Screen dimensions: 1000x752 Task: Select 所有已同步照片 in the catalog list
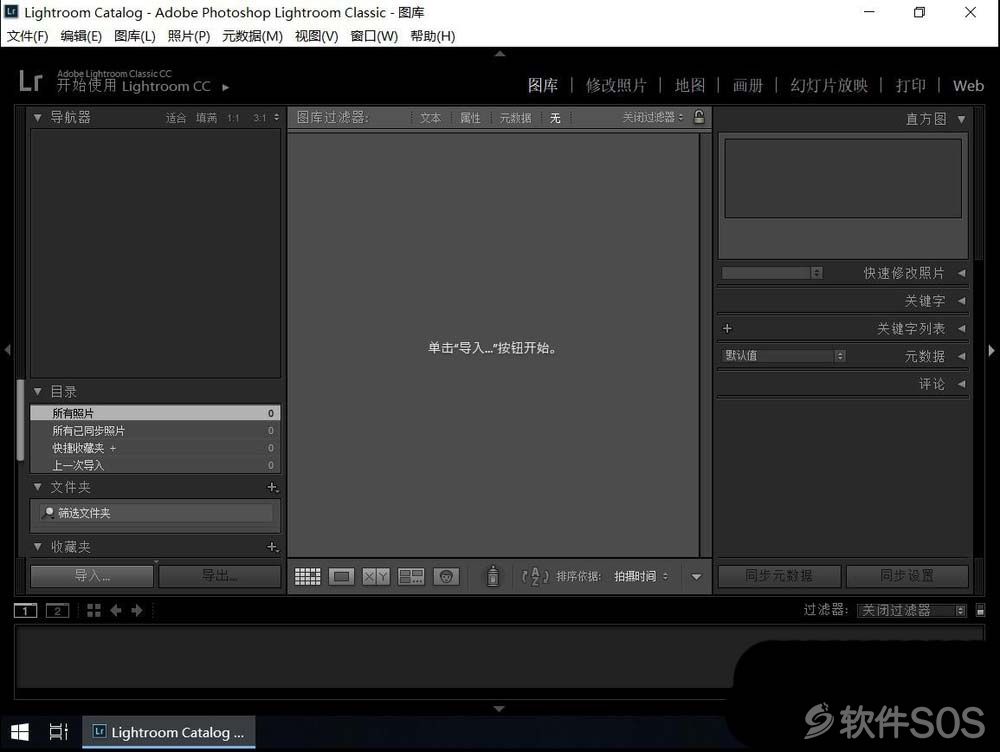coord(155,431)
